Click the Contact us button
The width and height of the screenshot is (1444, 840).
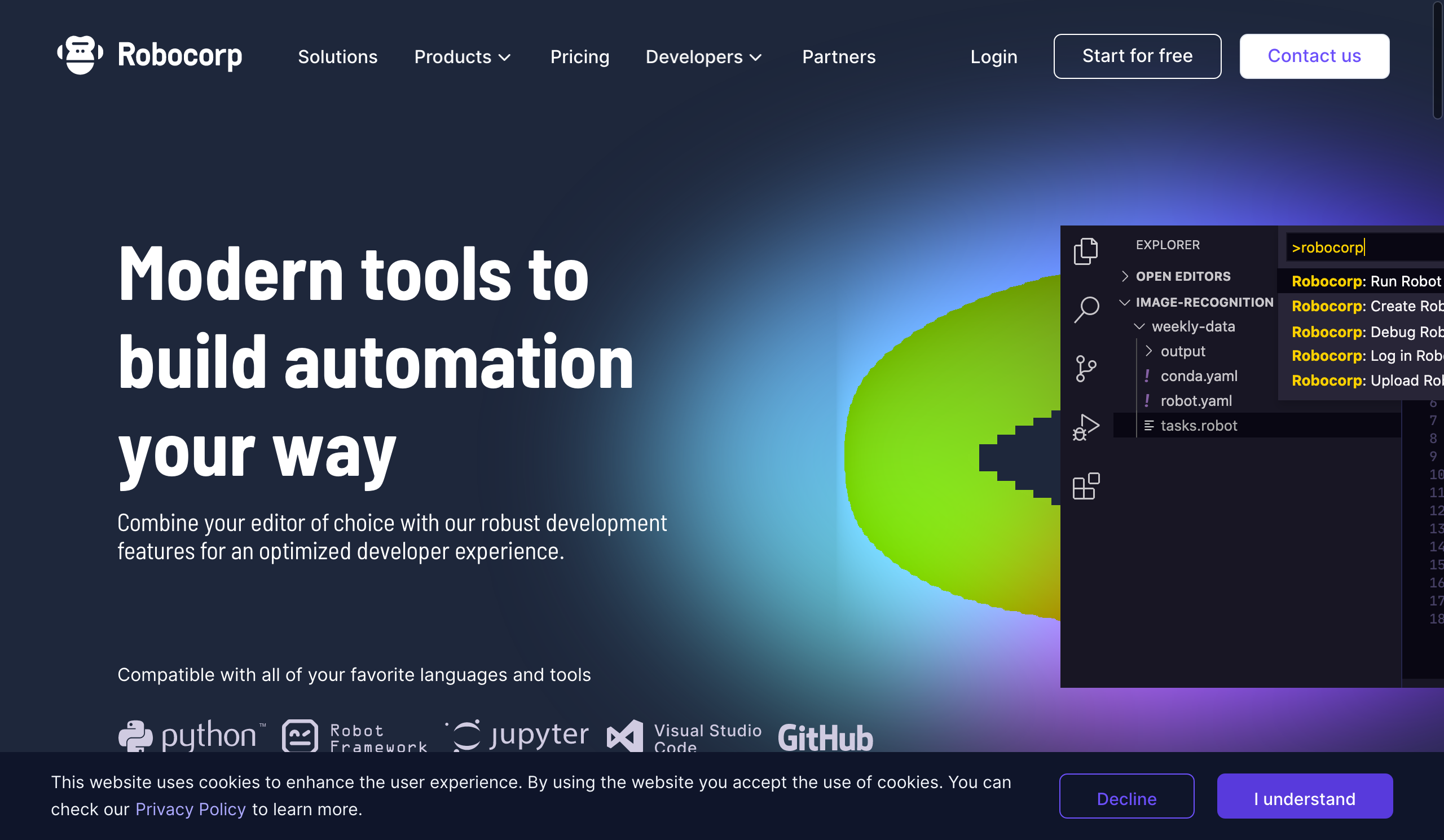[1314, 56]
